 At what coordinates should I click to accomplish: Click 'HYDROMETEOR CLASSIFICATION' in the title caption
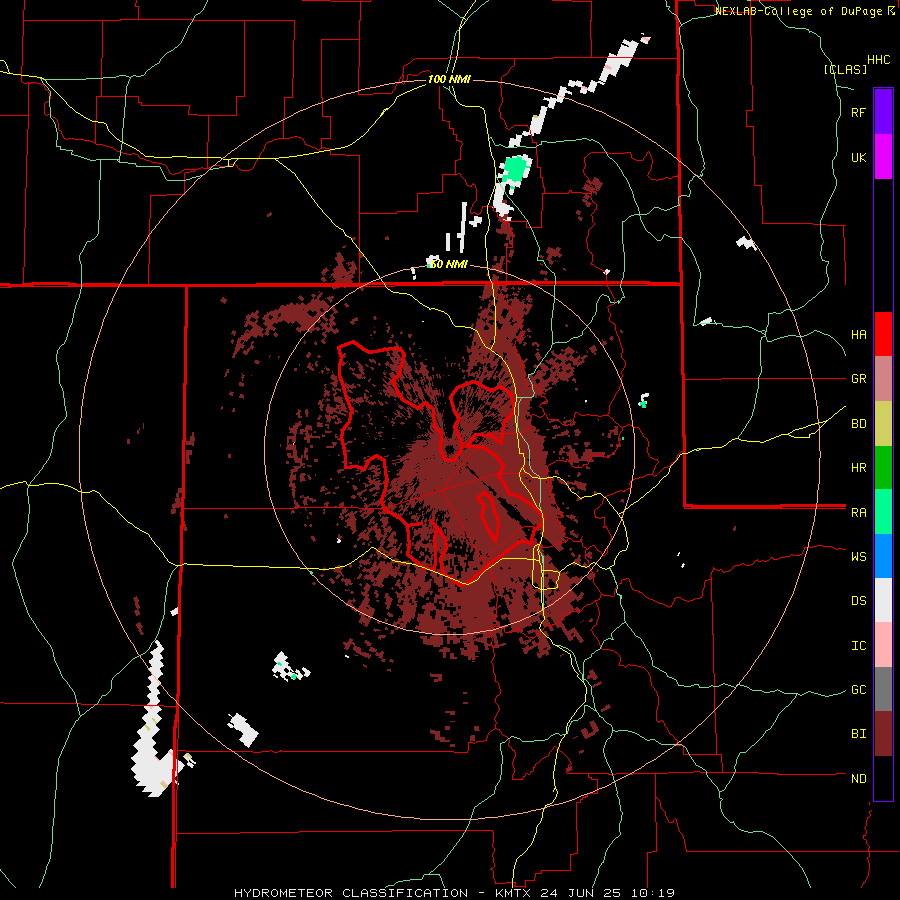[x=351, y=893]
